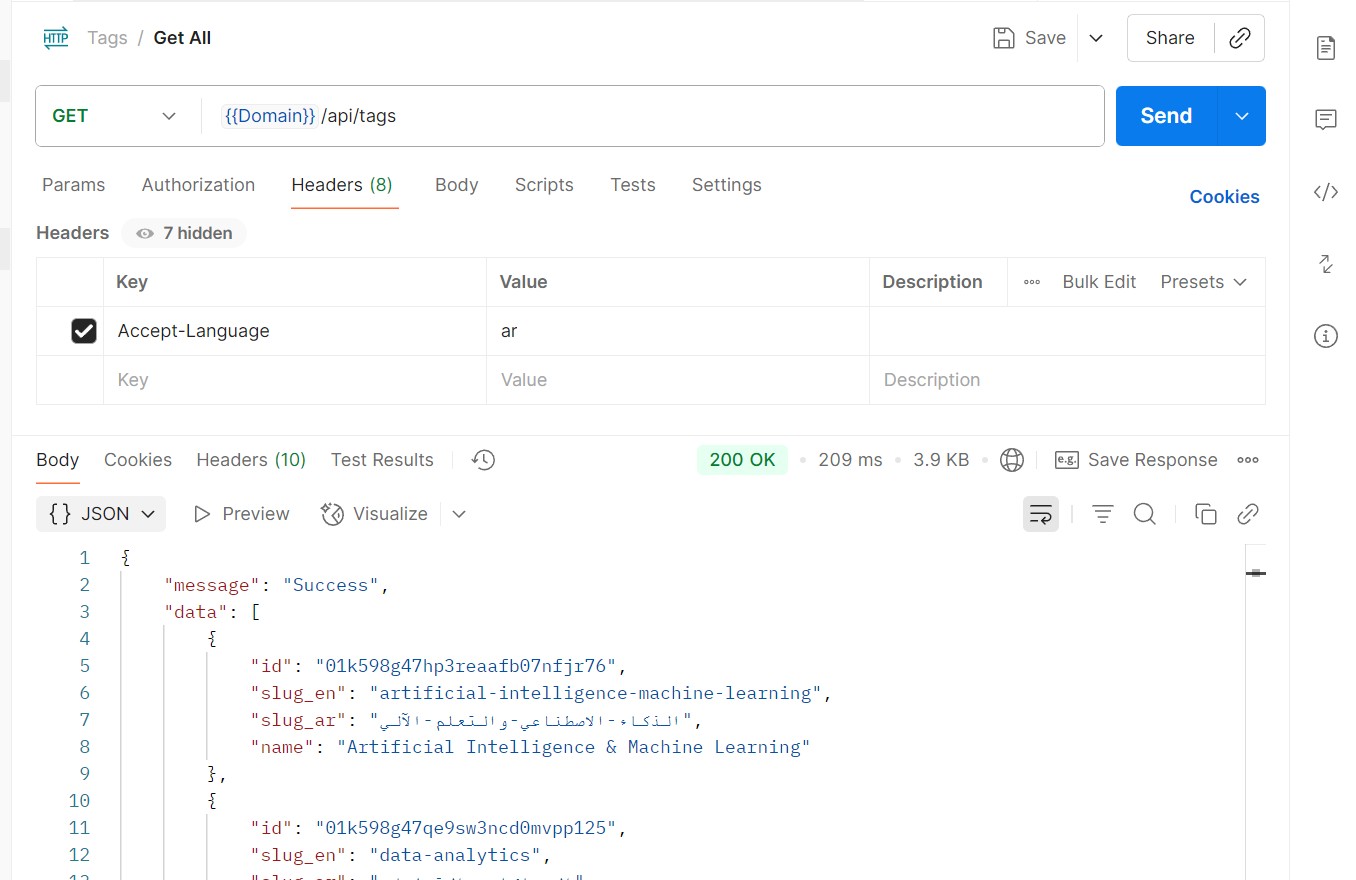Uncheck the Accept-Language header checkbox
Screen dimensions: 1356x880
(84, 331)
